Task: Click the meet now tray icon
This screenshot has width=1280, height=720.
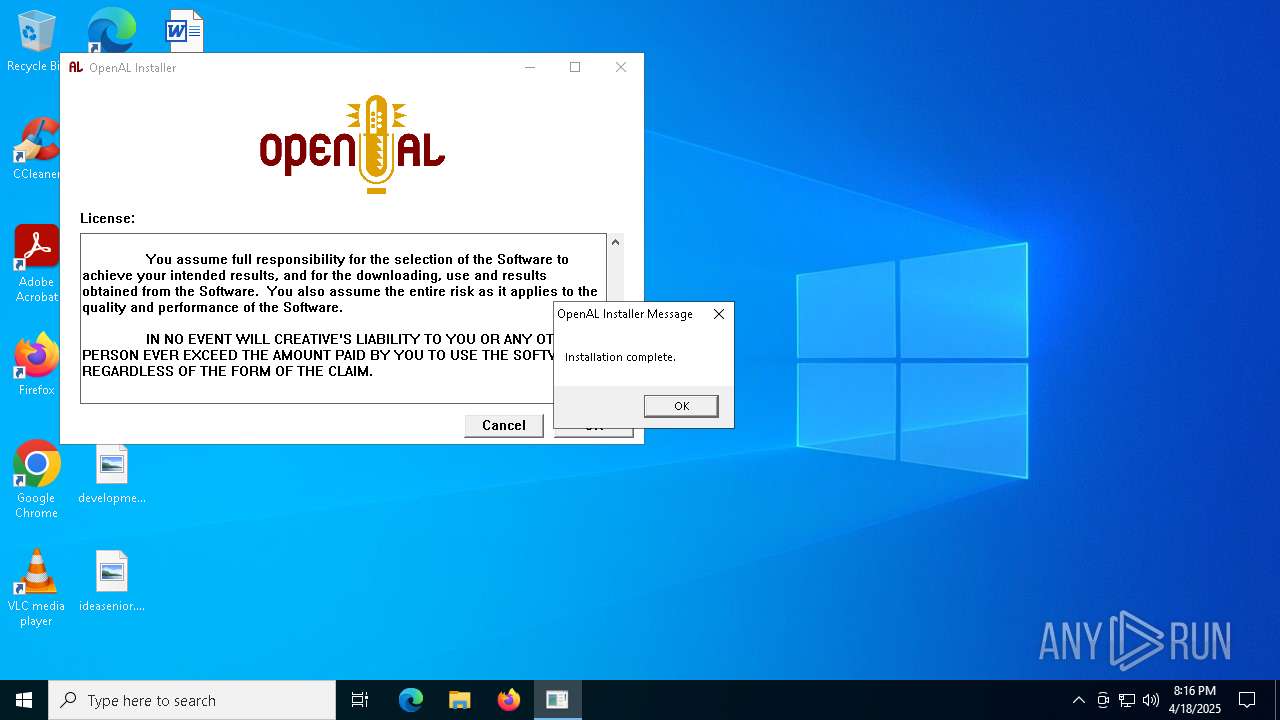Action: [1103, 700]
